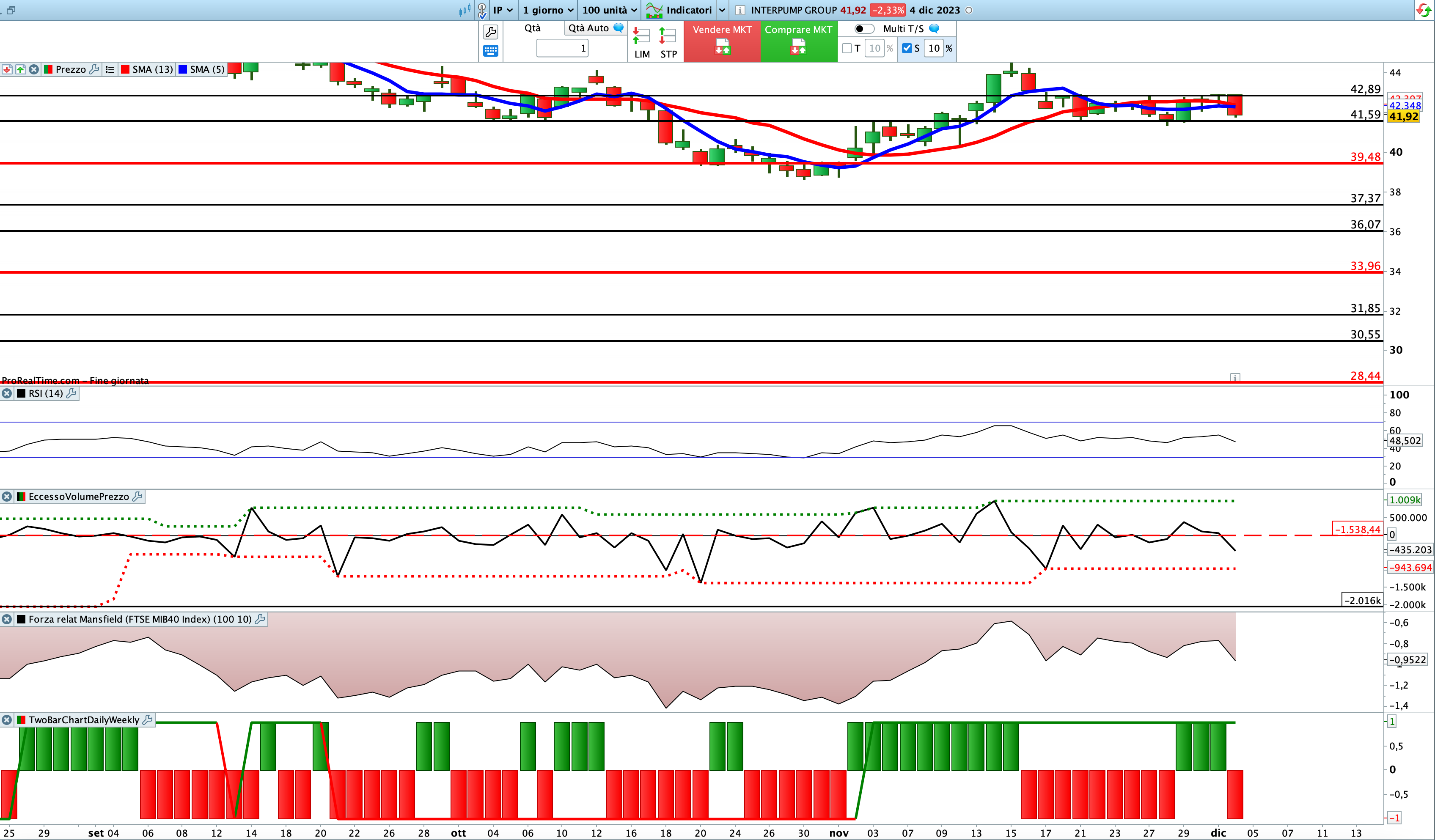Image resolution: width=1435 pixels, height=840 pixels.
Task: Click the S percent value field
Action: (934, 48)
